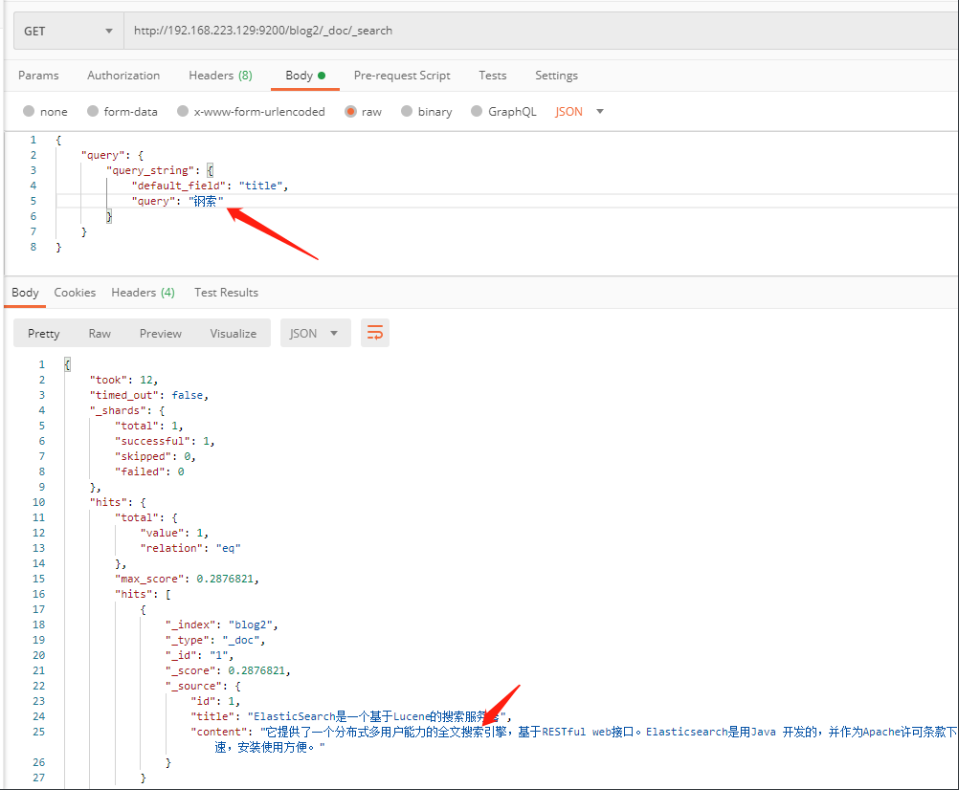Click the "_score": 0.2876821 line
This screenshot has height=790, width=959.
[x=228, y=670]
